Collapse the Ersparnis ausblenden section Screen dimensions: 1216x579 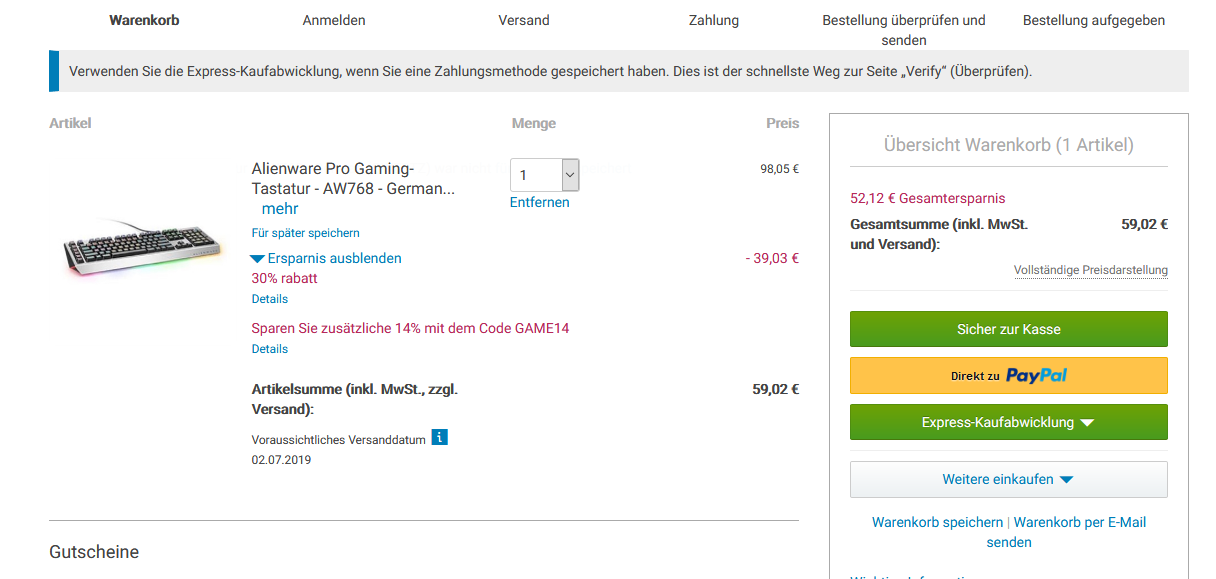(x=326, y=258)
